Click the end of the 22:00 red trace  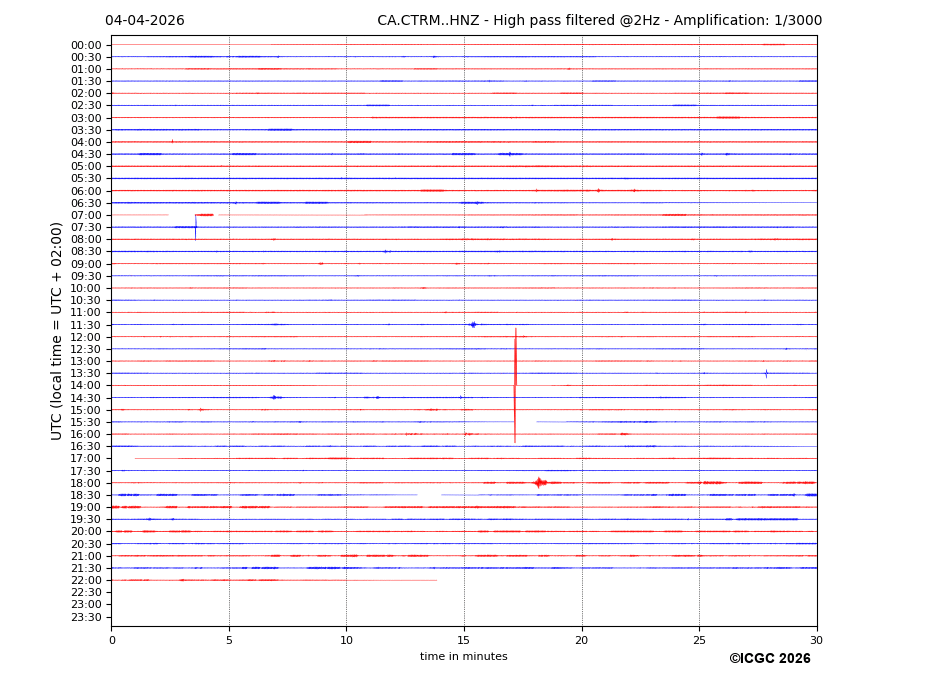point(436,580)
